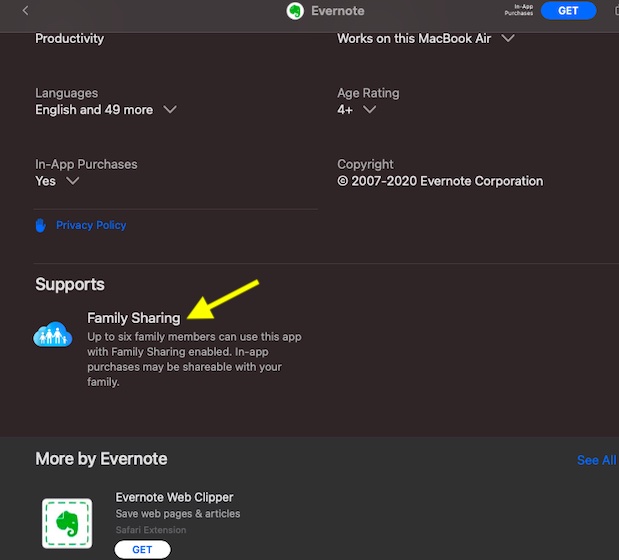Click the 'Supports' section heading

70,284
